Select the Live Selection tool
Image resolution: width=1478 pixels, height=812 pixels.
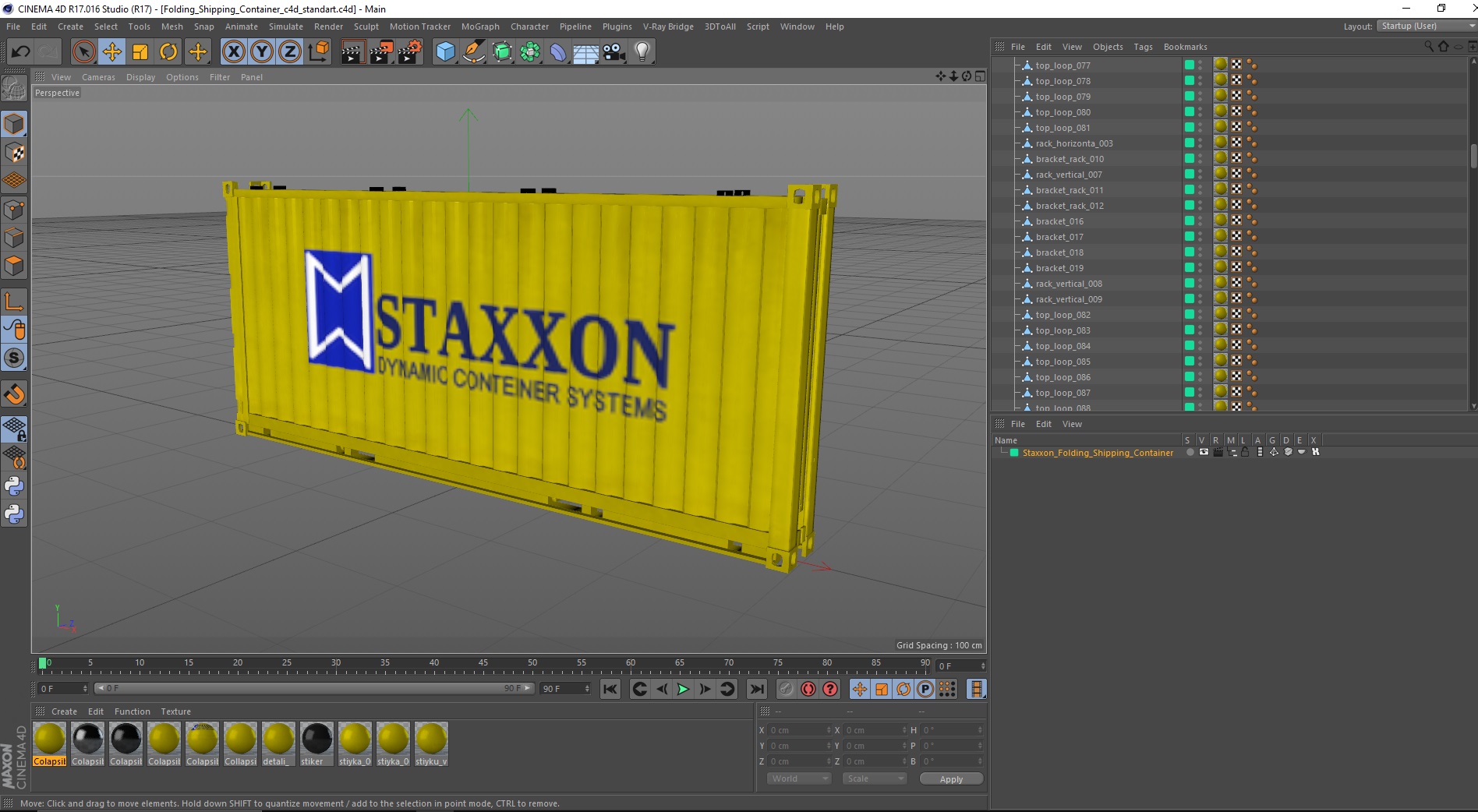(x=83, y=52)
